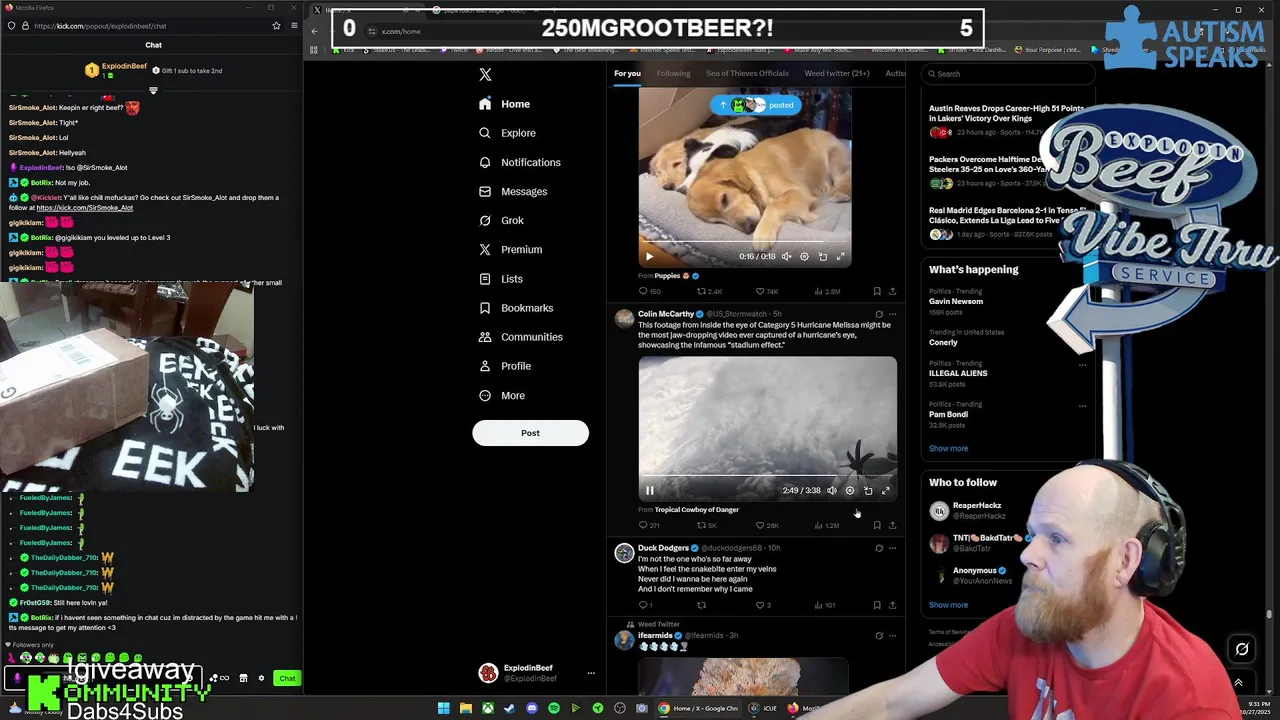Pop out the hurricane video picture-in-picture

pyautogui.click(x=868, y=490)
